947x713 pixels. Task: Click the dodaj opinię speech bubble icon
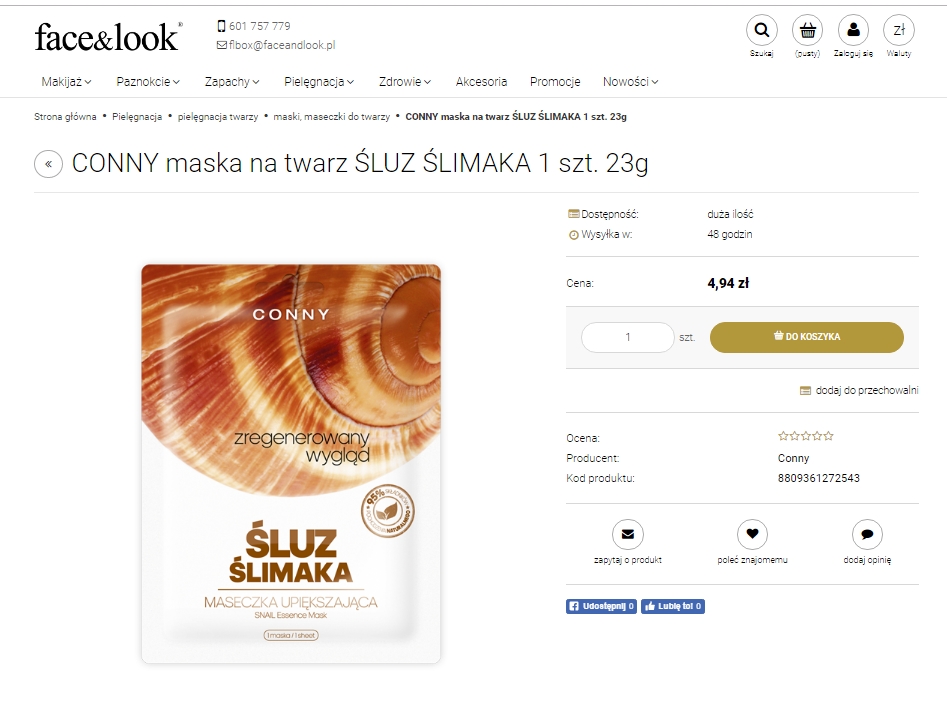click(867, 534)
